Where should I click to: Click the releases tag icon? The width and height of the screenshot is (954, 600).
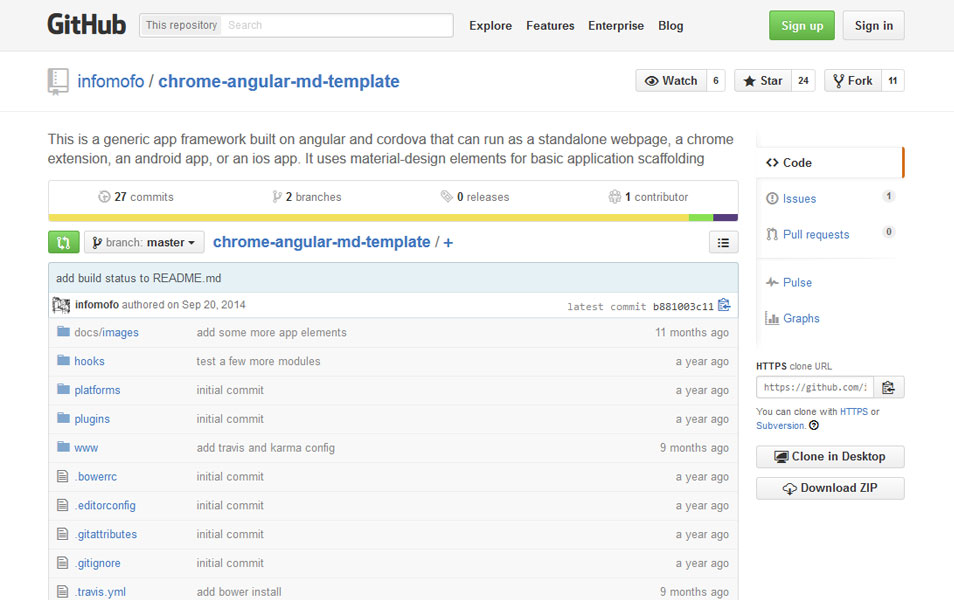click(447, 197)
